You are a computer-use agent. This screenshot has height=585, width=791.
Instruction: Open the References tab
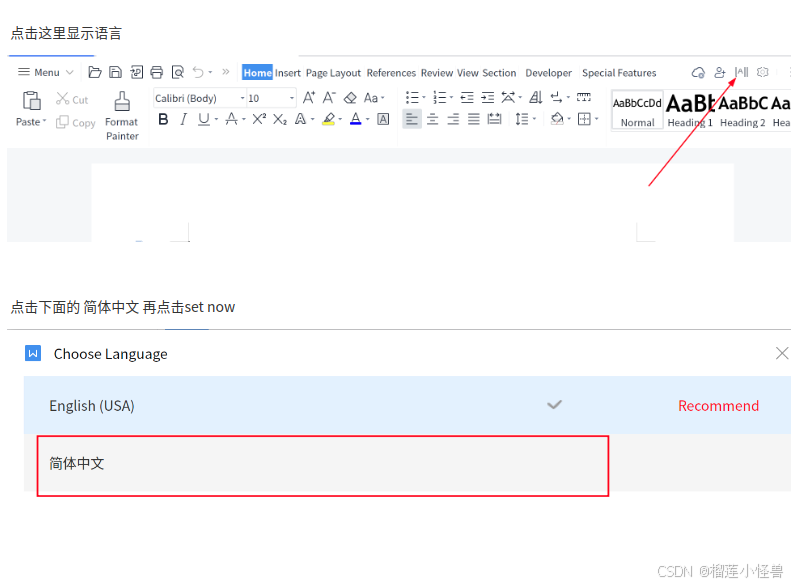tap(391, 73)
